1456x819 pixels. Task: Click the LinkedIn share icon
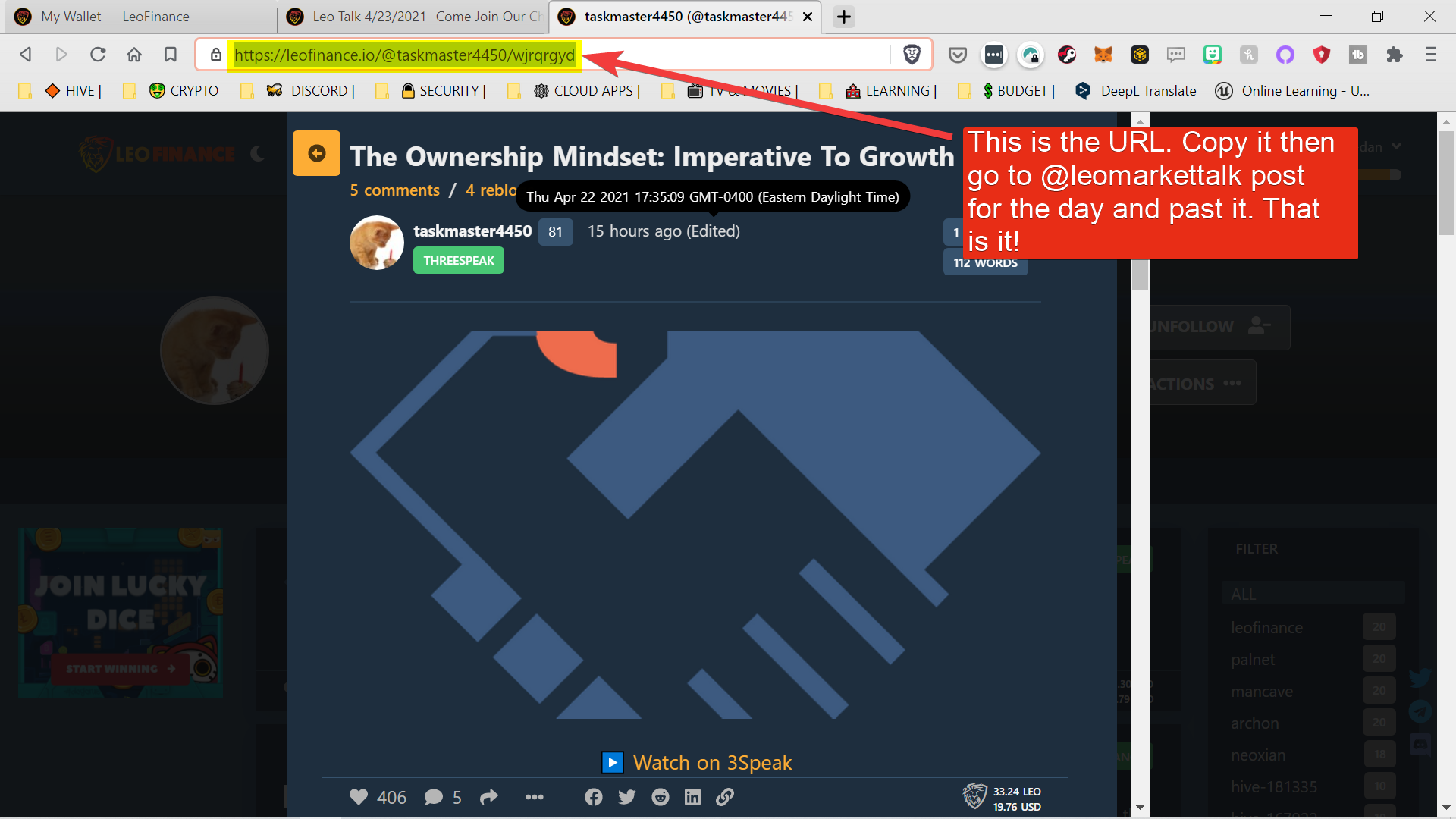tap(693, 797)
